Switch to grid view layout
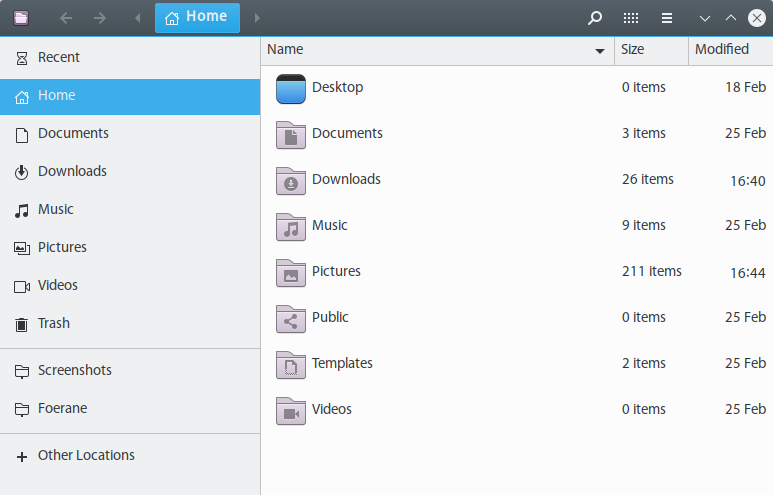This screenshot has height=495, width=773. click(x=631, y=18)
